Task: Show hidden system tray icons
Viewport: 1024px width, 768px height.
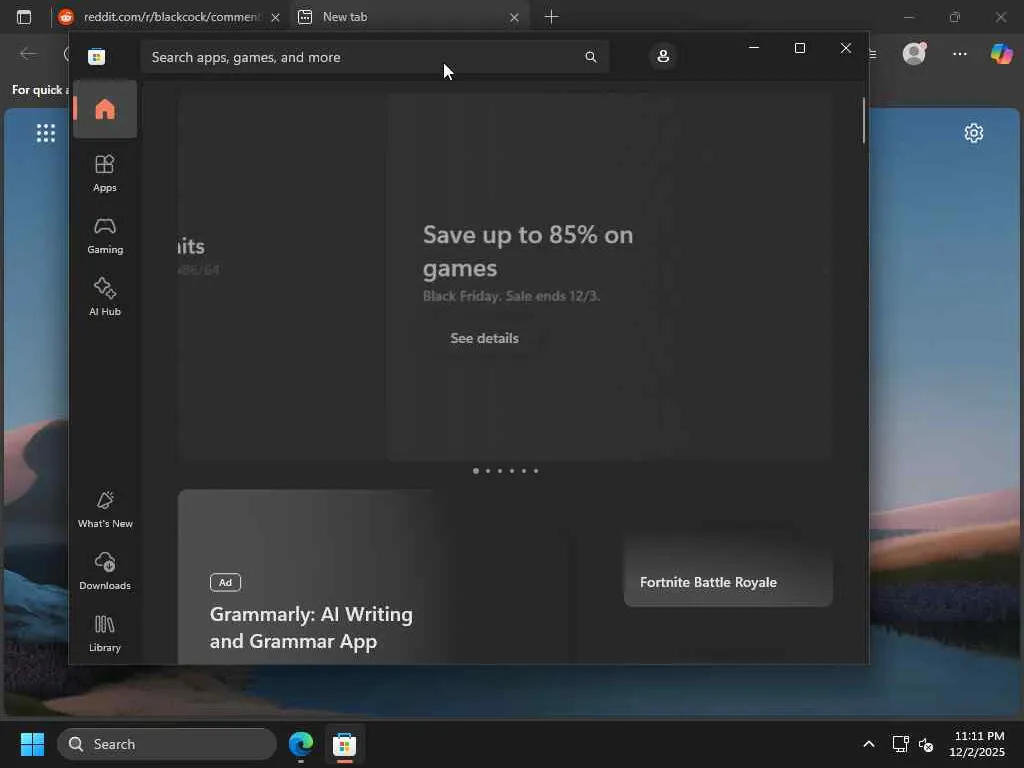Action: [869, 744]
